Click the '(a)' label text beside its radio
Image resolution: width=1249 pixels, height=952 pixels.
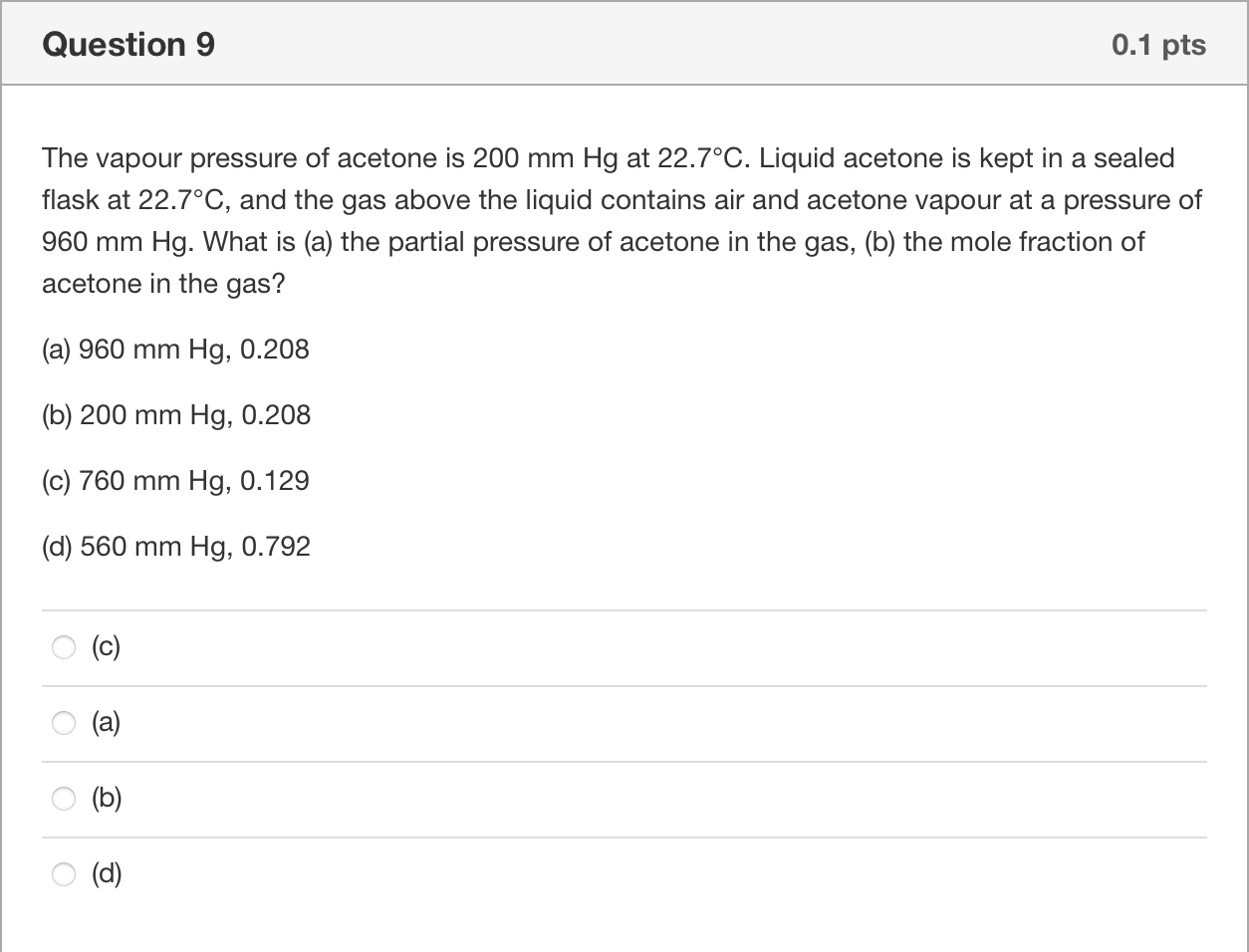point(106,723)
